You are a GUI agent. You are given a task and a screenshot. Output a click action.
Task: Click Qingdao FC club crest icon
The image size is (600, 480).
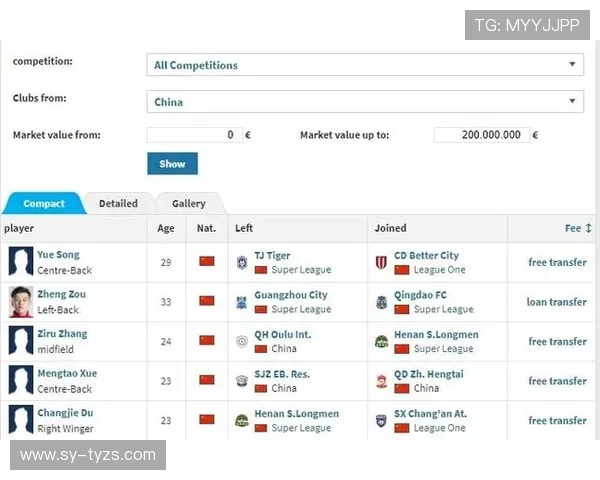381,302
